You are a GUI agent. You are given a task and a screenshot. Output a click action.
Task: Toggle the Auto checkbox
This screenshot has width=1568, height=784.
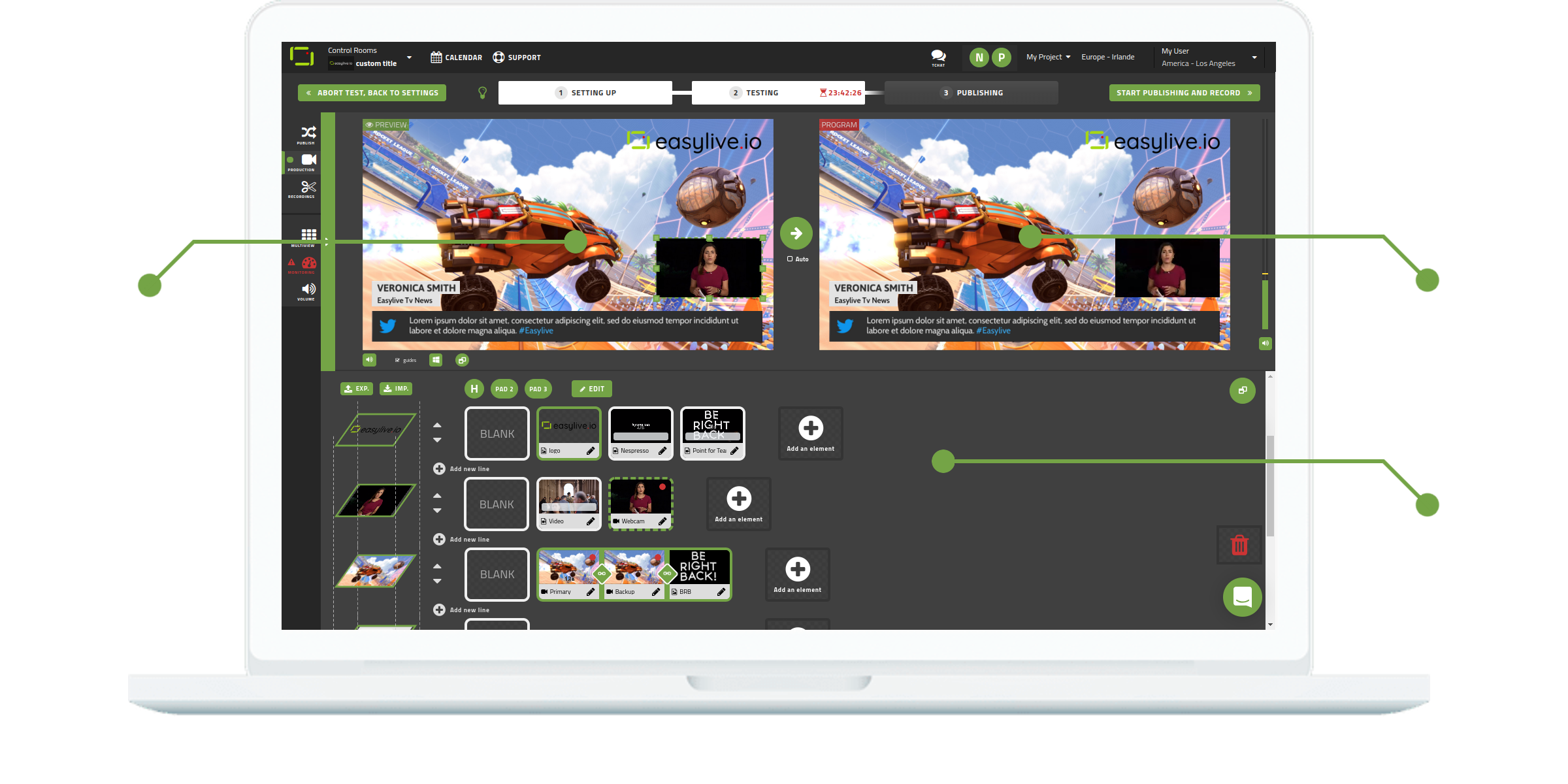click(x=790, y=259)
